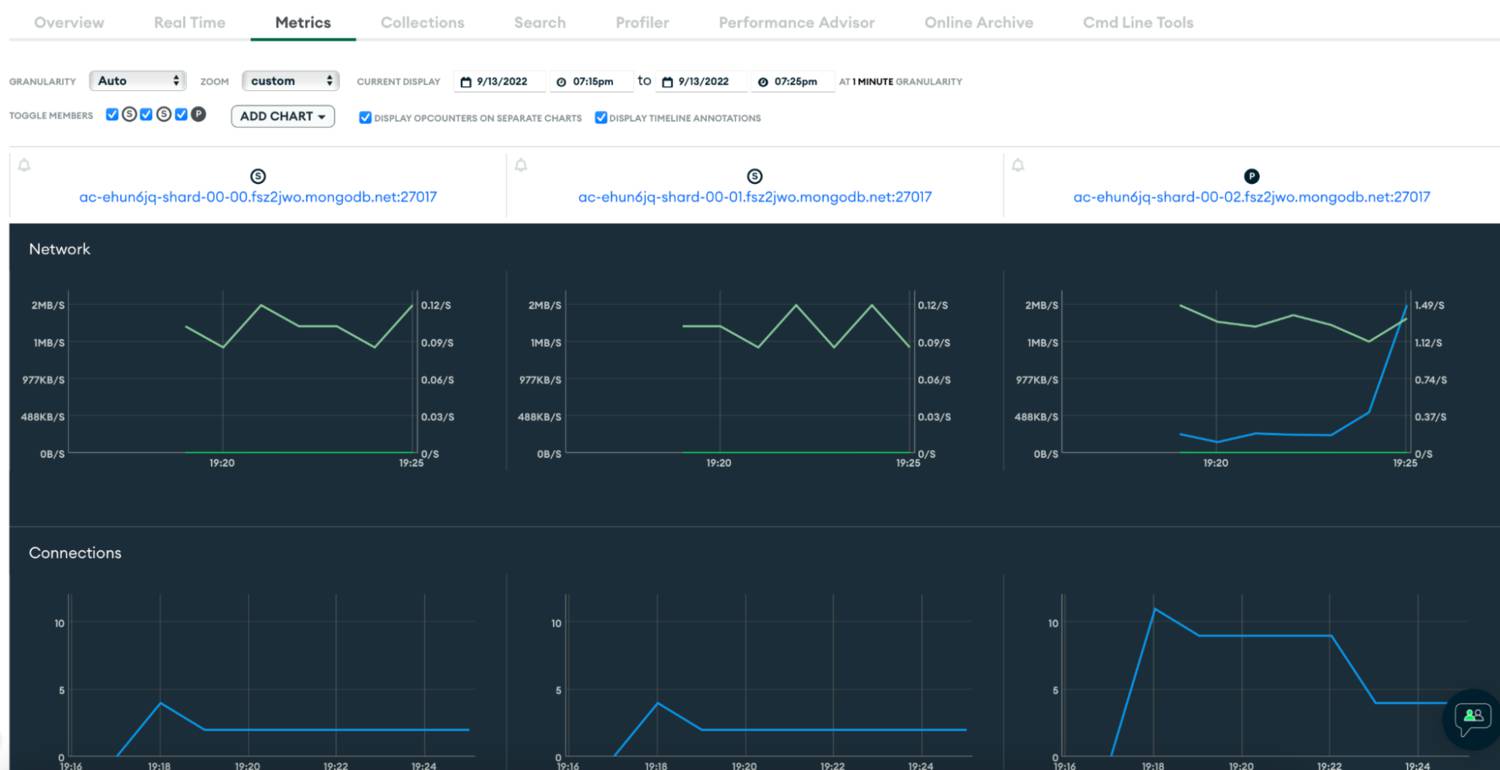Click the first S member badge in Toggle Members

click(x=129, y=115)
